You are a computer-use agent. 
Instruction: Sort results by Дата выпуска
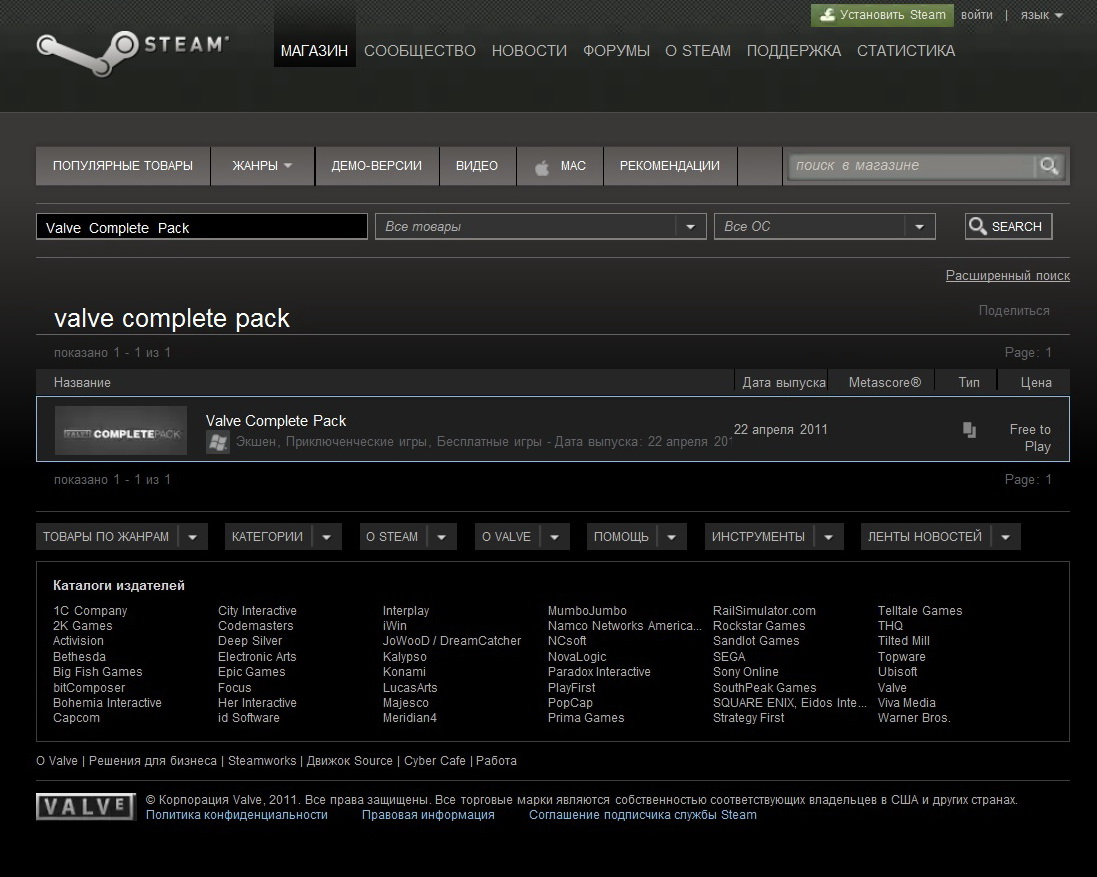[x=784, y=383]
